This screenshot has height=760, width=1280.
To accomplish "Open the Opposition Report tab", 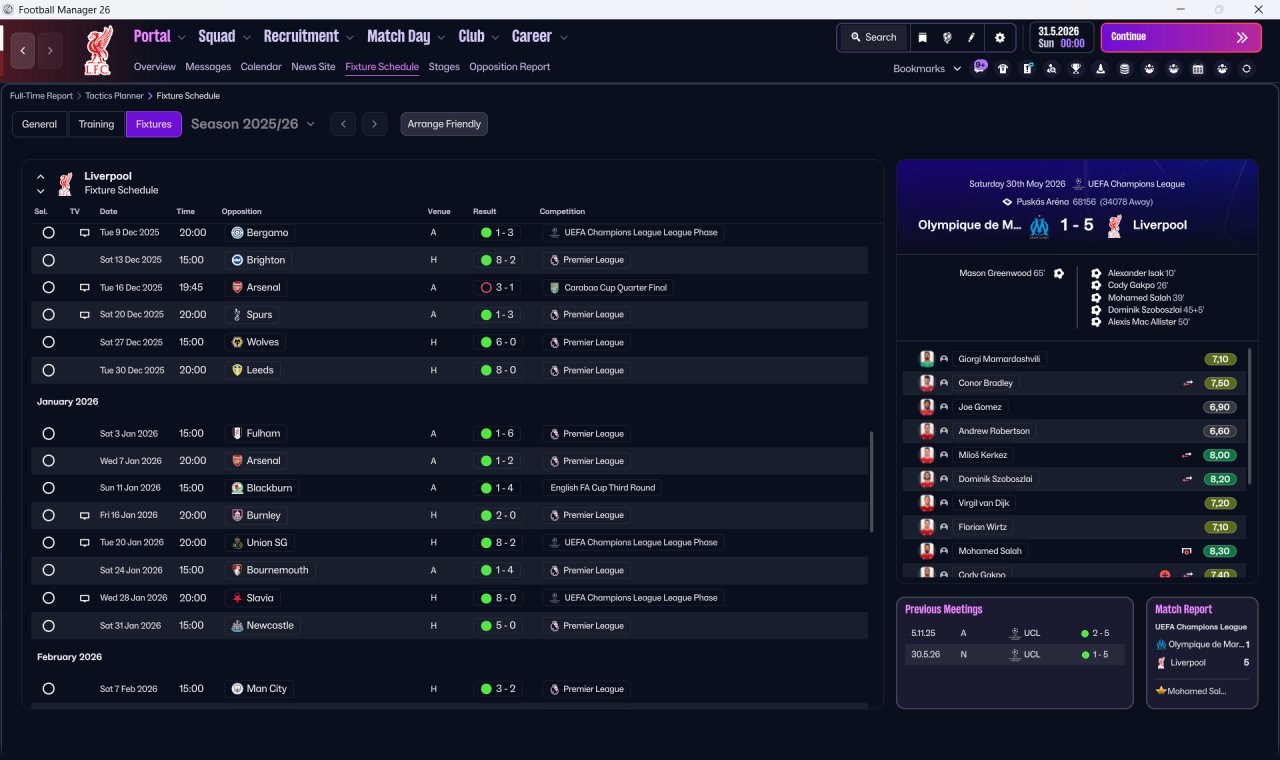I will click(510, 67).
